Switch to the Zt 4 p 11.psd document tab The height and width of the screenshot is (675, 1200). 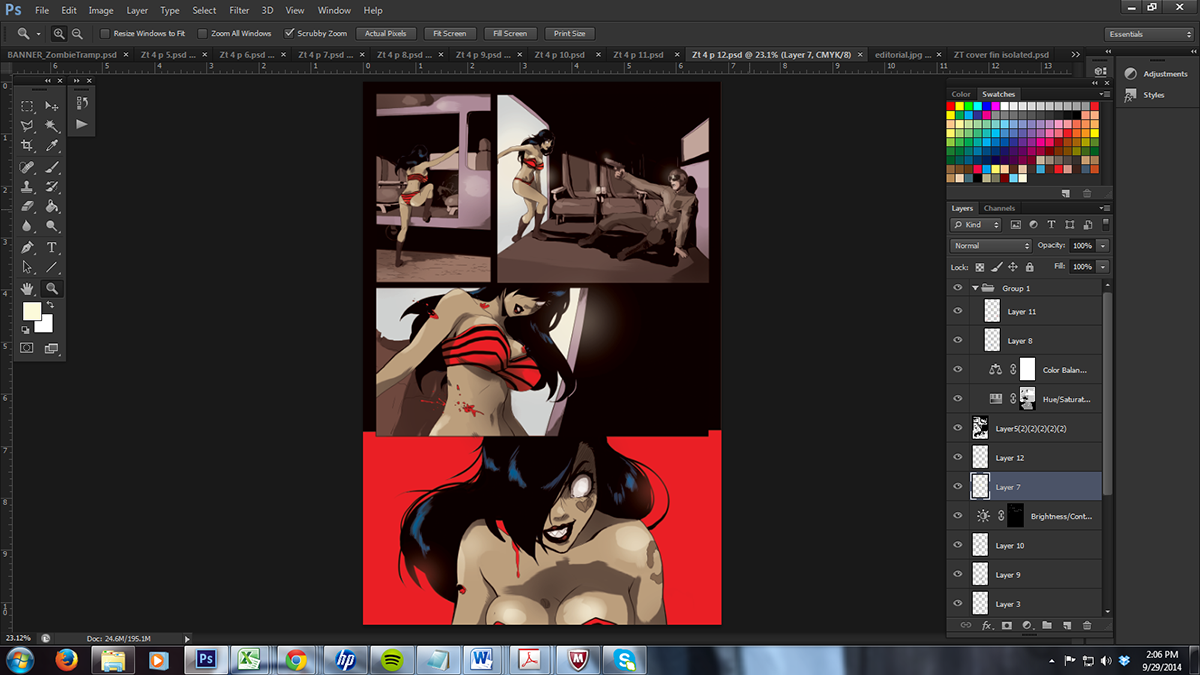tap(639, 55)
